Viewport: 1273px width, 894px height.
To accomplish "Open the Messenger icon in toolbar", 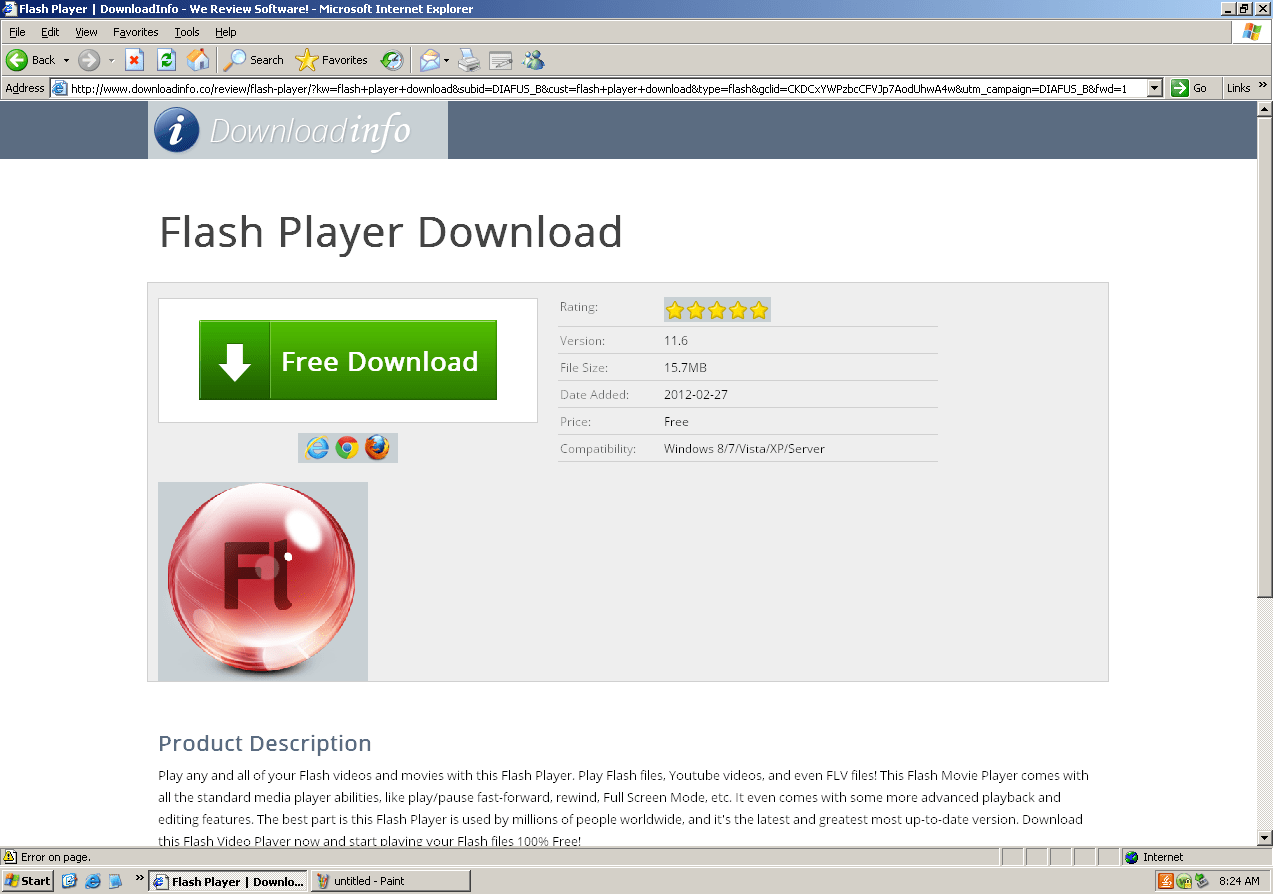I will click(533, 60).
